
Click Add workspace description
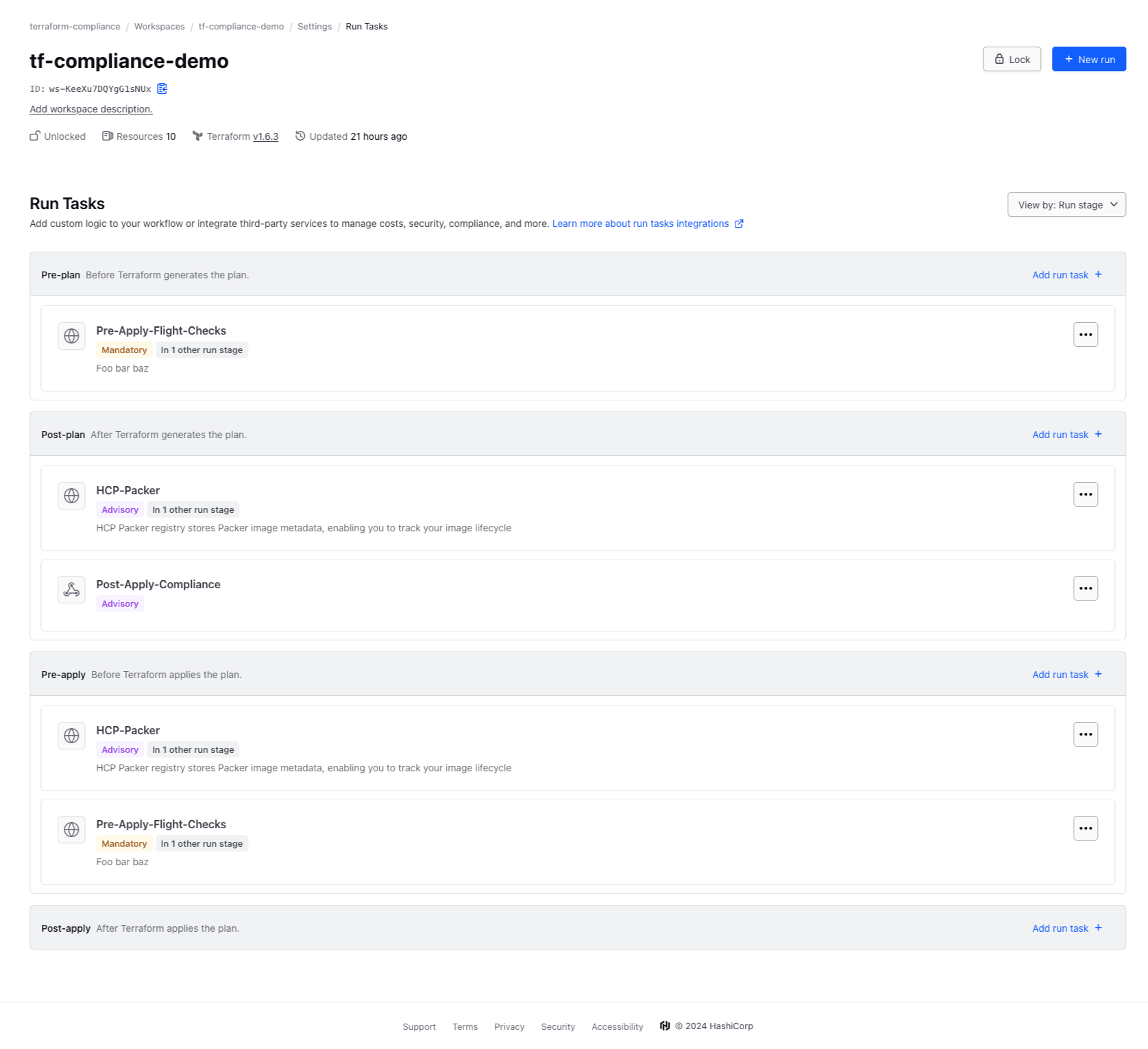click(x=90, y=108)
